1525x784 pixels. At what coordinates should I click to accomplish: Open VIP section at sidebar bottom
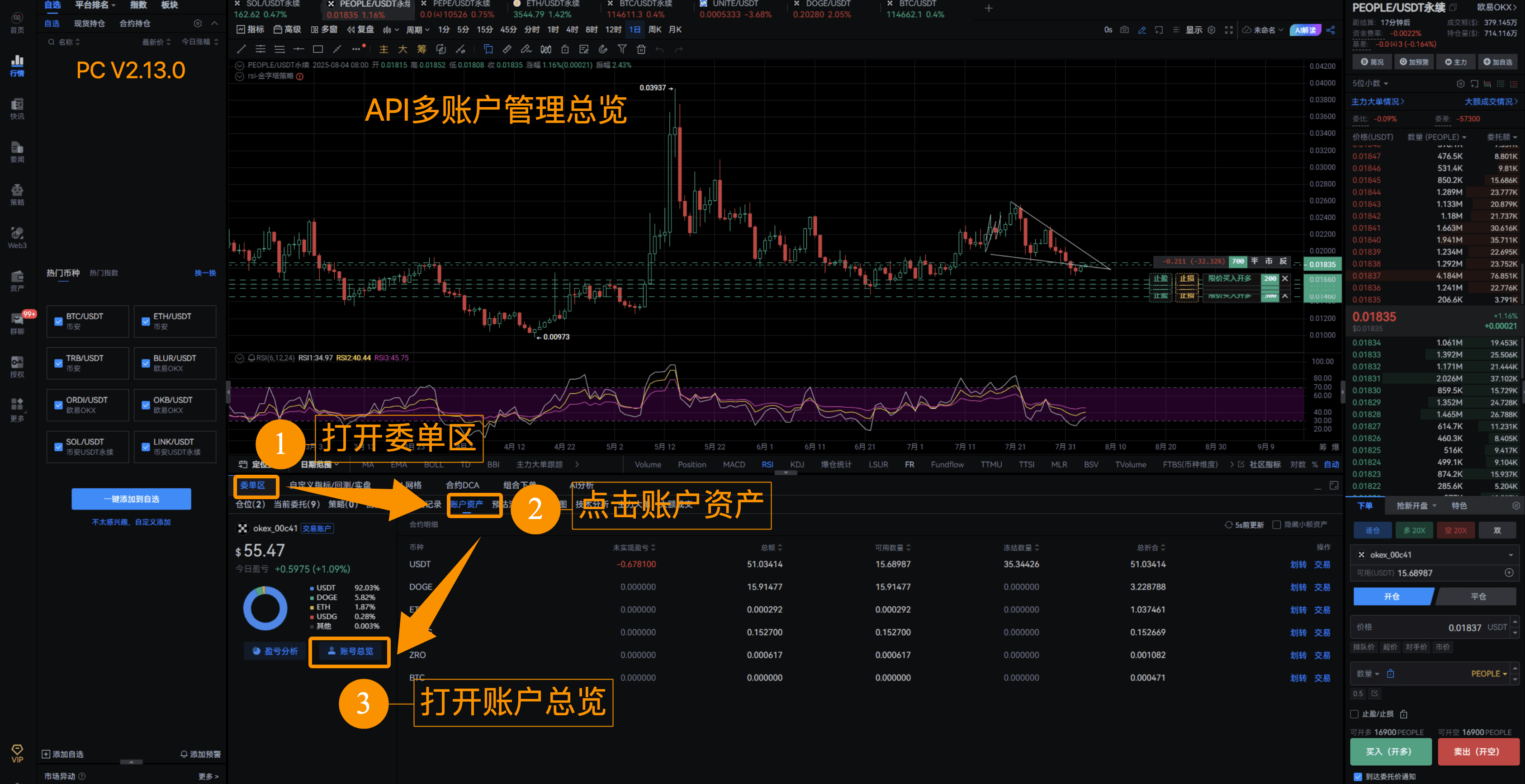click(17, 753)
